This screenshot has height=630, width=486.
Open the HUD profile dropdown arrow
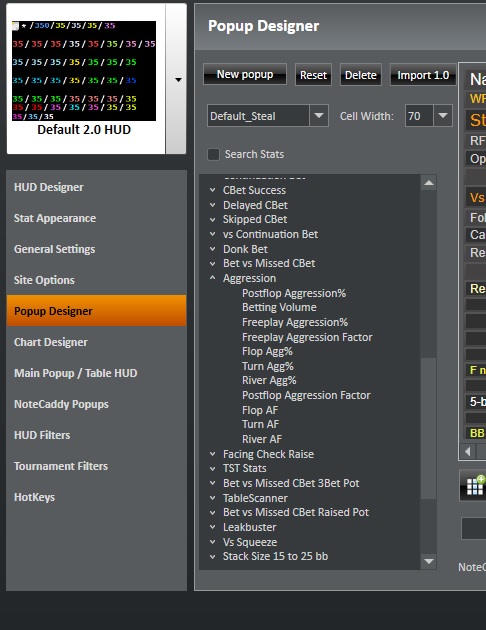(x=178, y=80)
